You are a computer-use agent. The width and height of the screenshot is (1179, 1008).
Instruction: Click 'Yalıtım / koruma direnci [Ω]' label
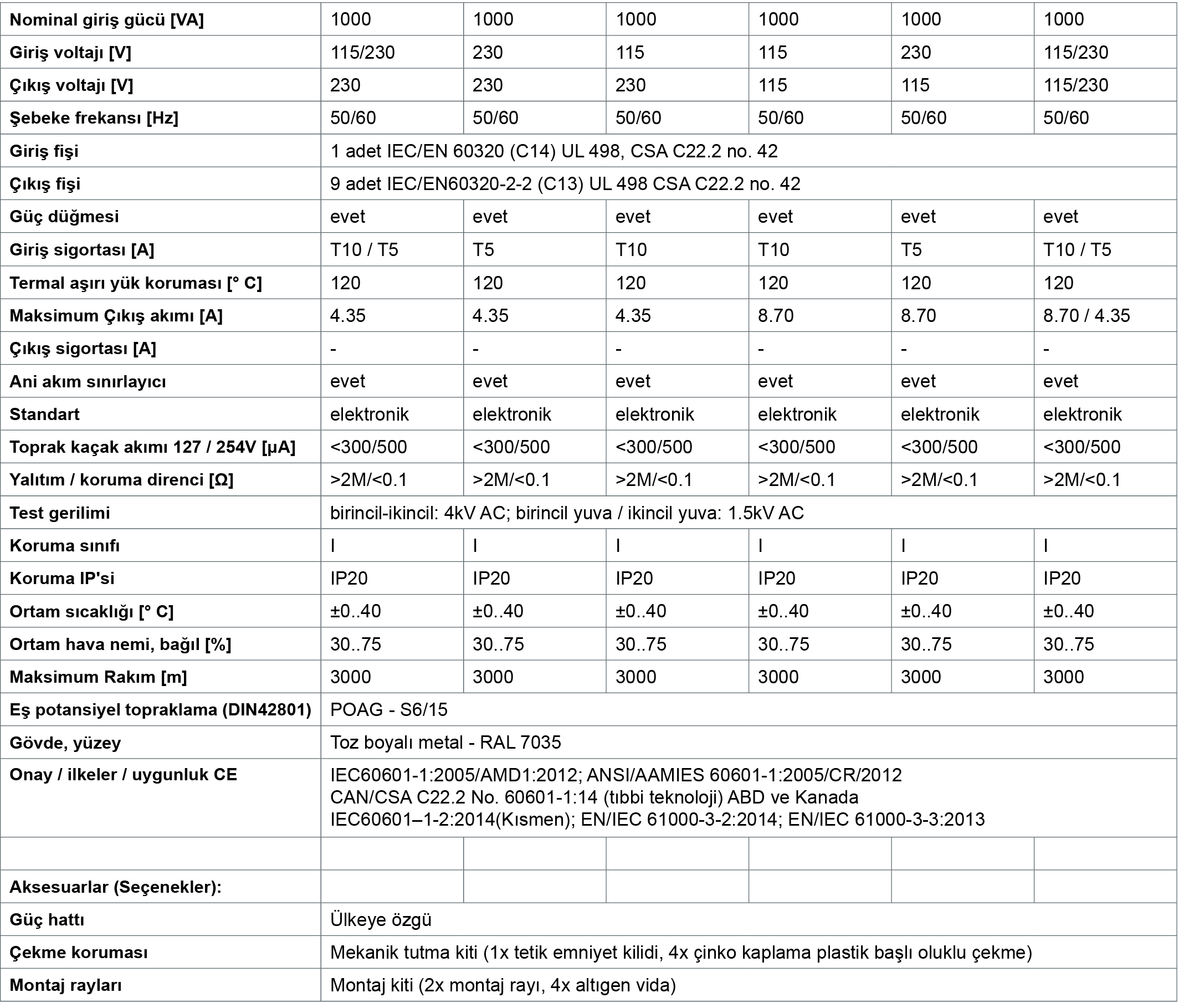click(121, 480)
